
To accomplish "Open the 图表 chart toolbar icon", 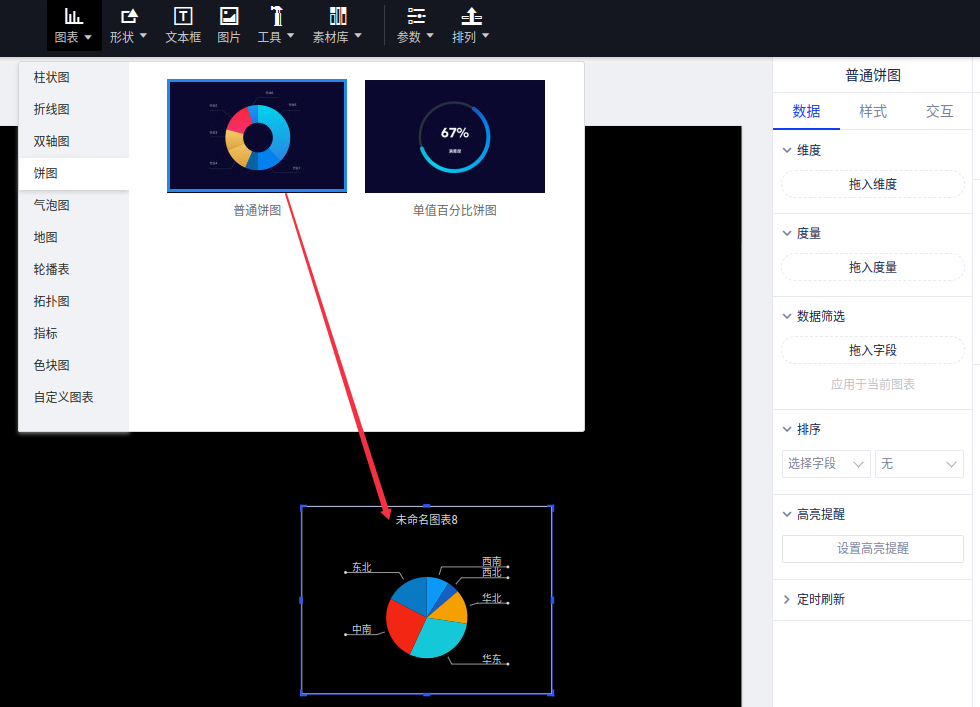I will (x=73, y=17).
